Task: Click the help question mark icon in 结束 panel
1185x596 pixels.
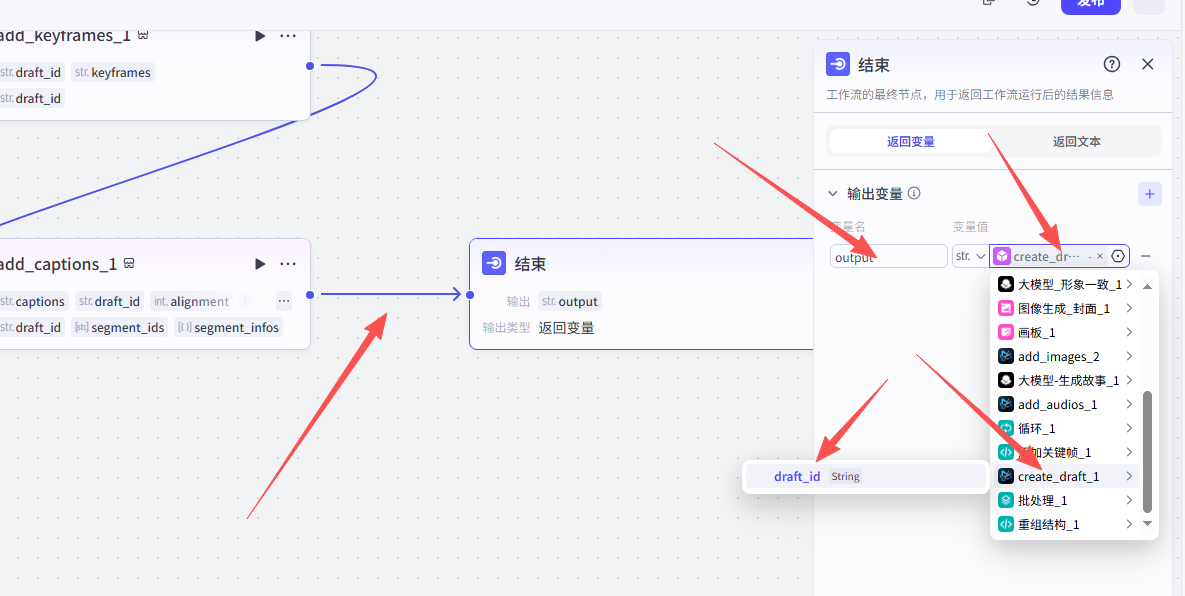Action: pyautogui.click(x=1111, y=64)
